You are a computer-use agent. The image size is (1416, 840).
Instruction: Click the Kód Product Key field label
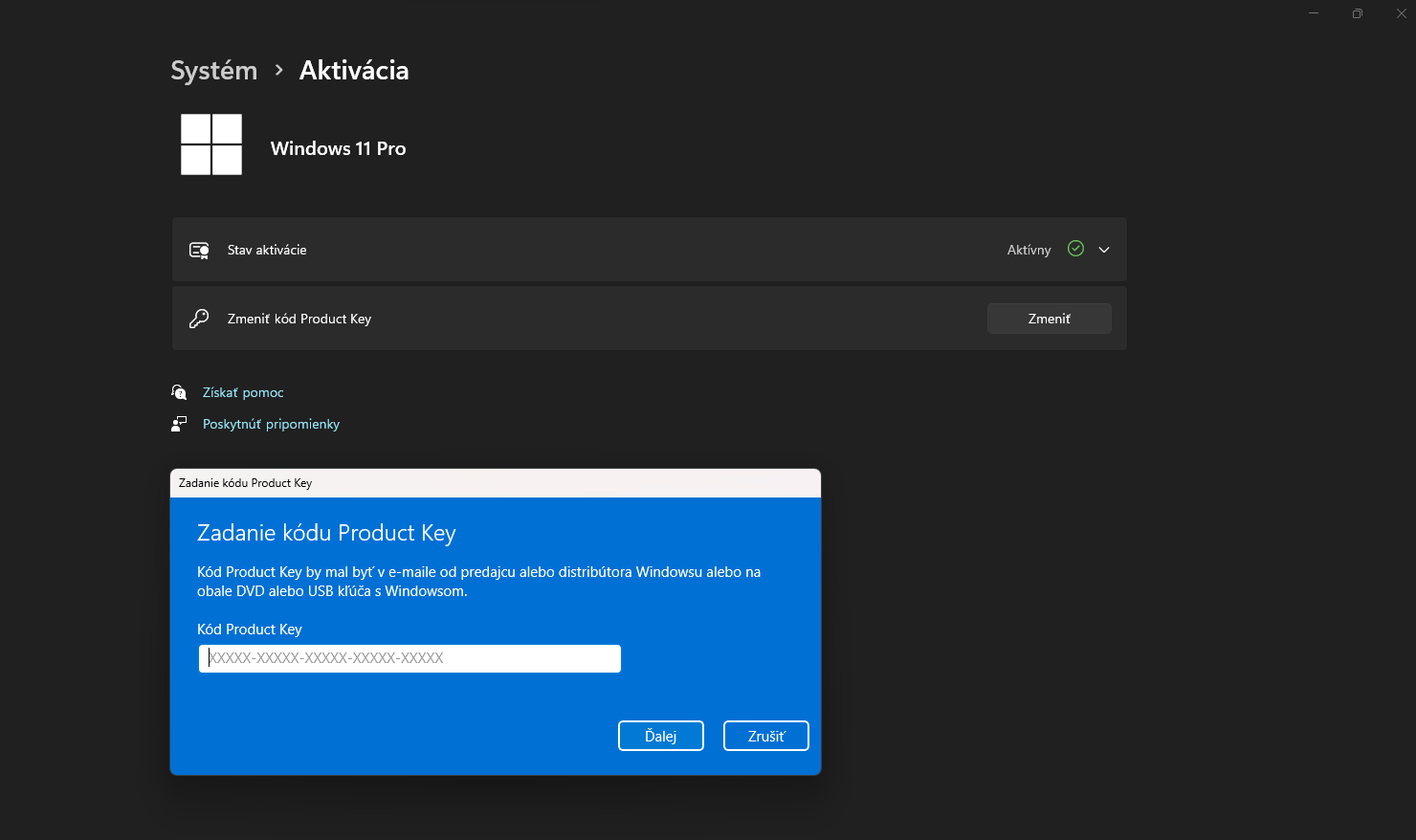[250, 630]
